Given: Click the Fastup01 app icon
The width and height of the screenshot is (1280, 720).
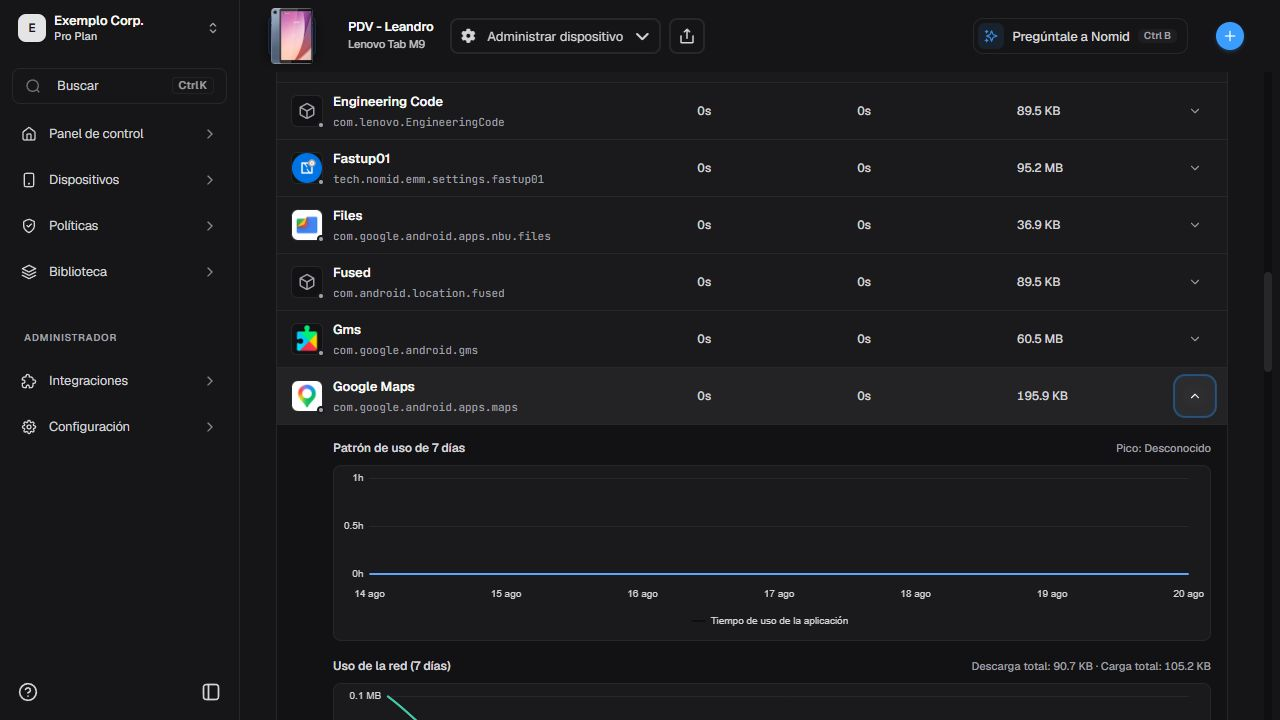Looking at the screenshot, I should click(x=307, y=168).
